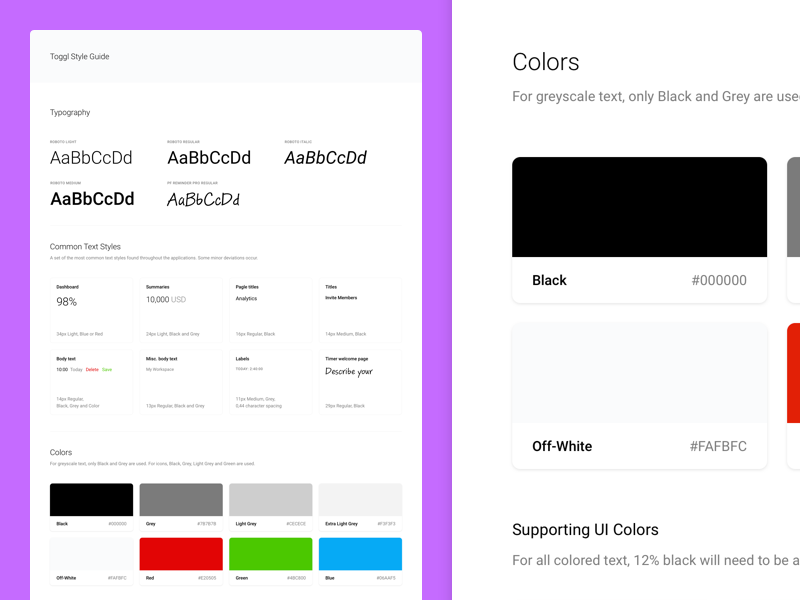Screen dimensions: 800x600
Task: Click the green Save text sample
Action: point(107,369)
